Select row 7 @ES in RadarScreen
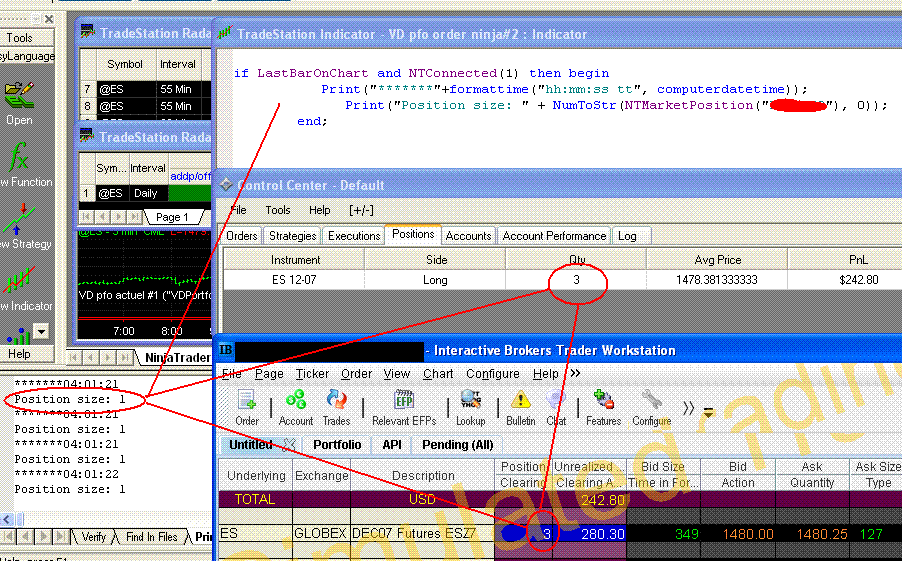 coord(145,89)
